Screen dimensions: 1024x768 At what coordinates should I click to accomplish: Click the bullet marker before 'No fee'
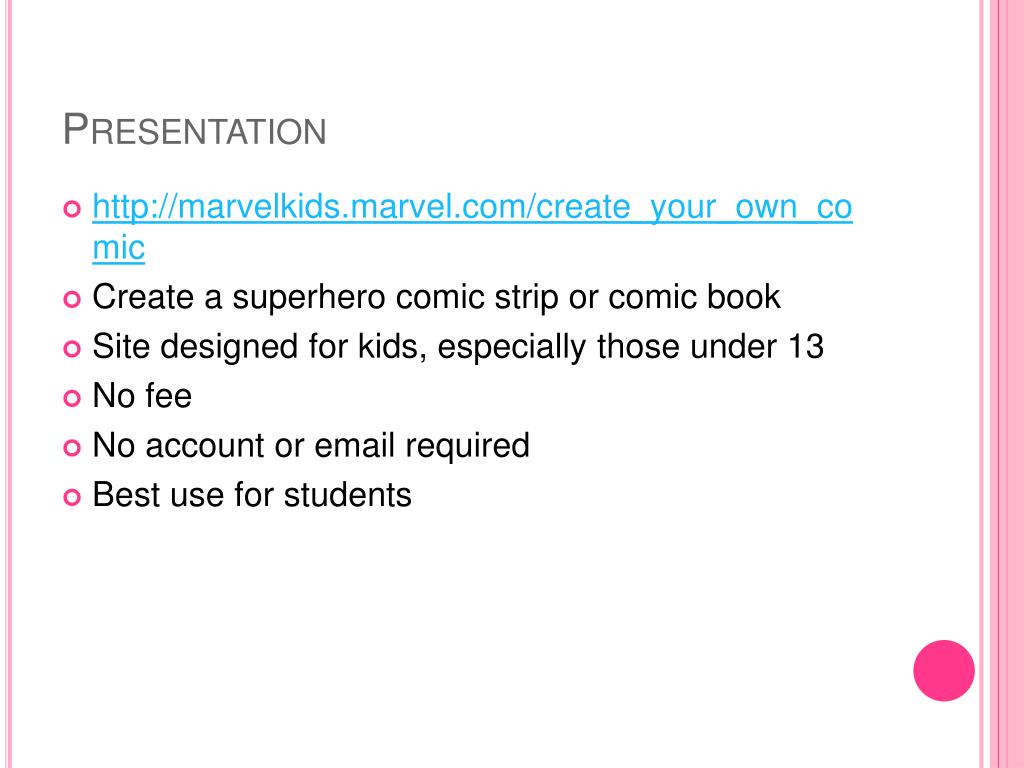72,398
